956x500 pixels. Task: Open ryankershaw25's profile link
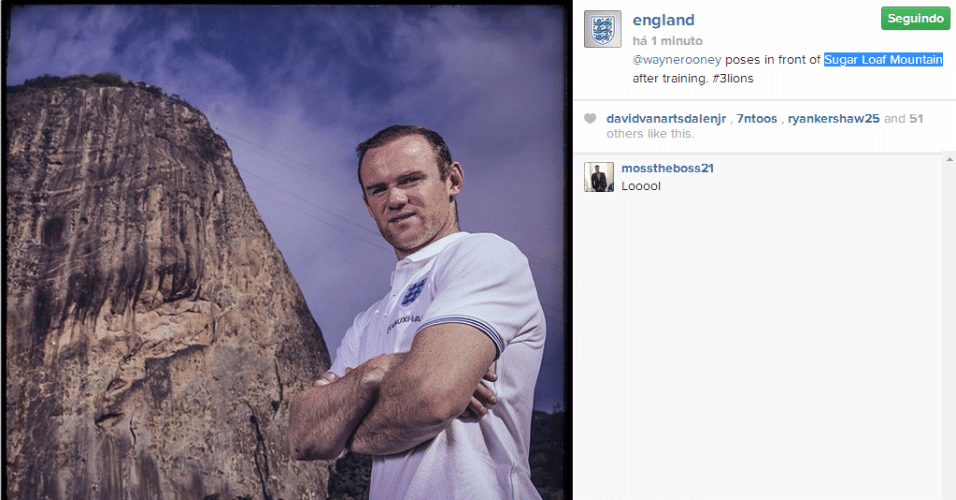(x=833, y=119)
